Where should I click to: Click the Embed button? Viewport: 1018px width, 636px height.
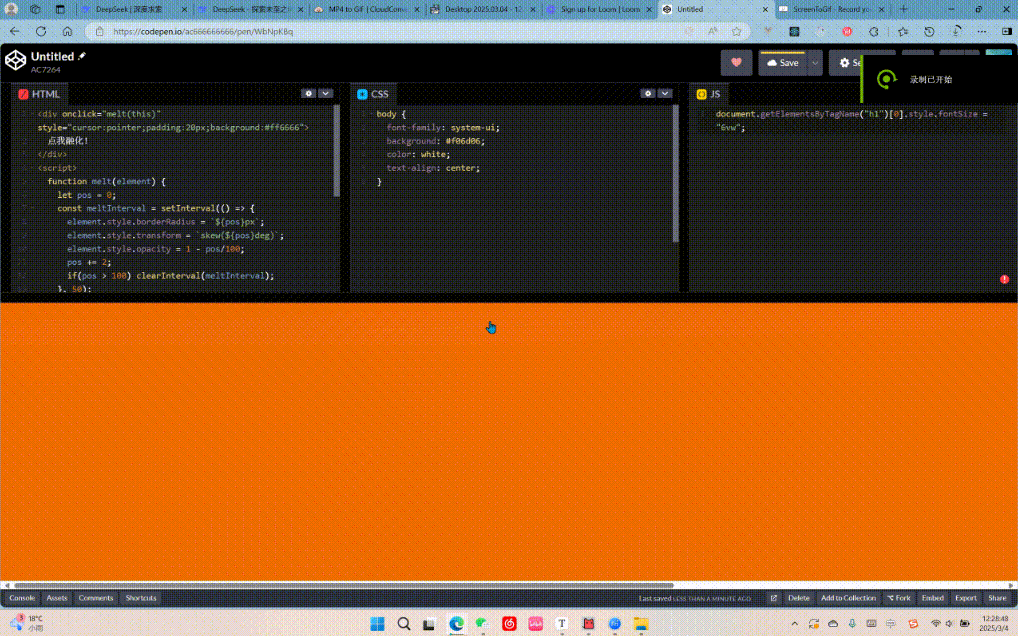[x=932, y=598]
